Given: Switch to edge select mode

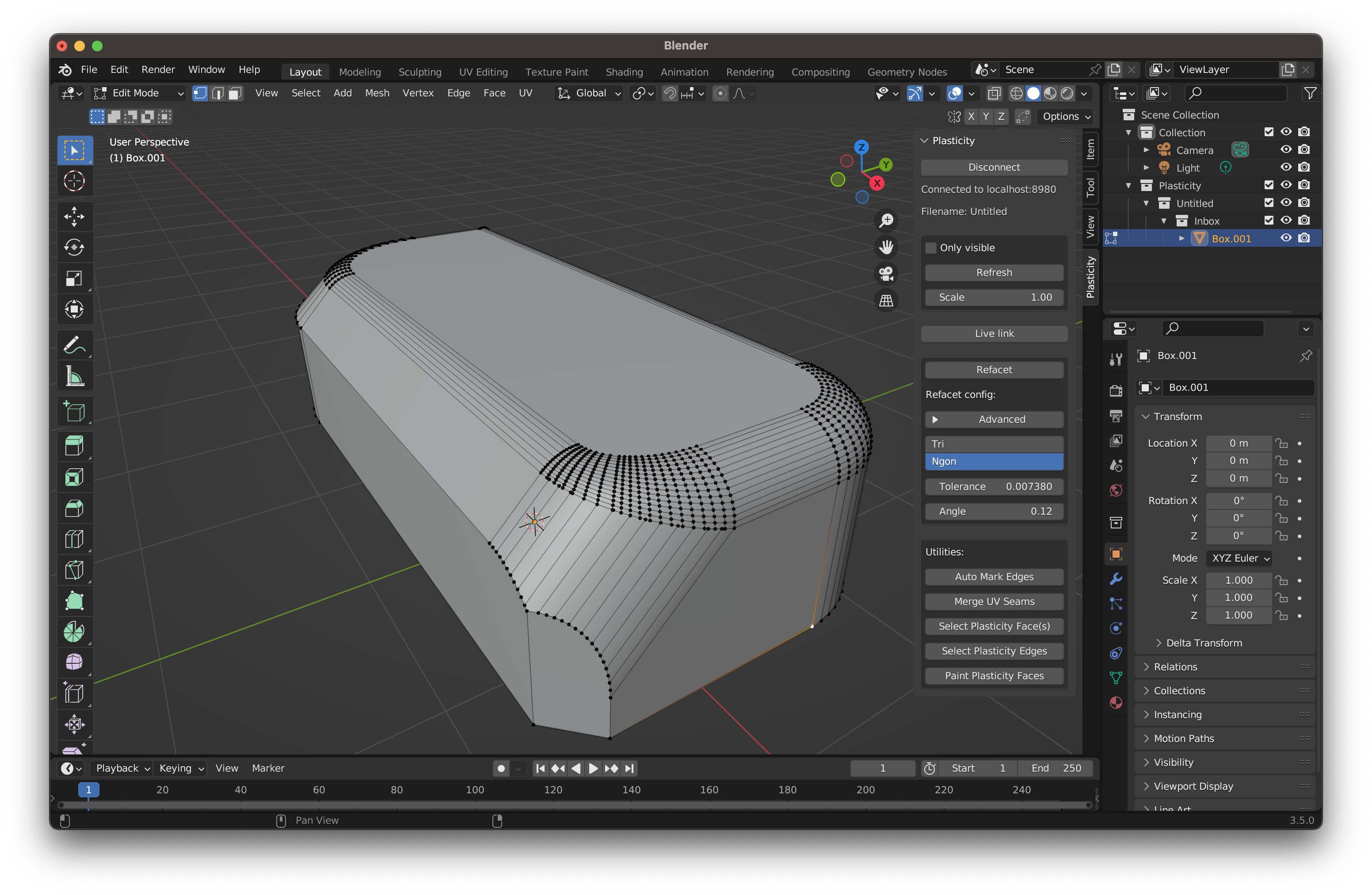Looking at the screenshot, I should (217, 93).
